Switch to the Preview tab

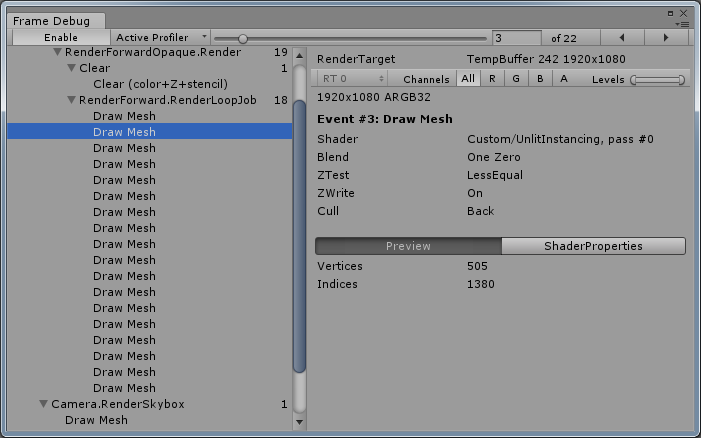[x=408, y=246]
